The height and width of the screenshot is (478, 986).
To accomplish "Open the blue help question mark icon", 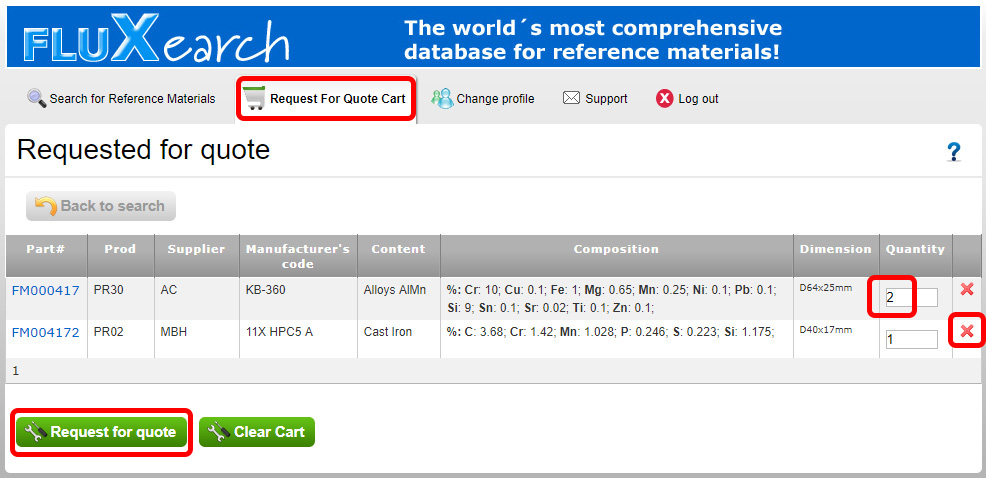I will (x=954, y=152).
